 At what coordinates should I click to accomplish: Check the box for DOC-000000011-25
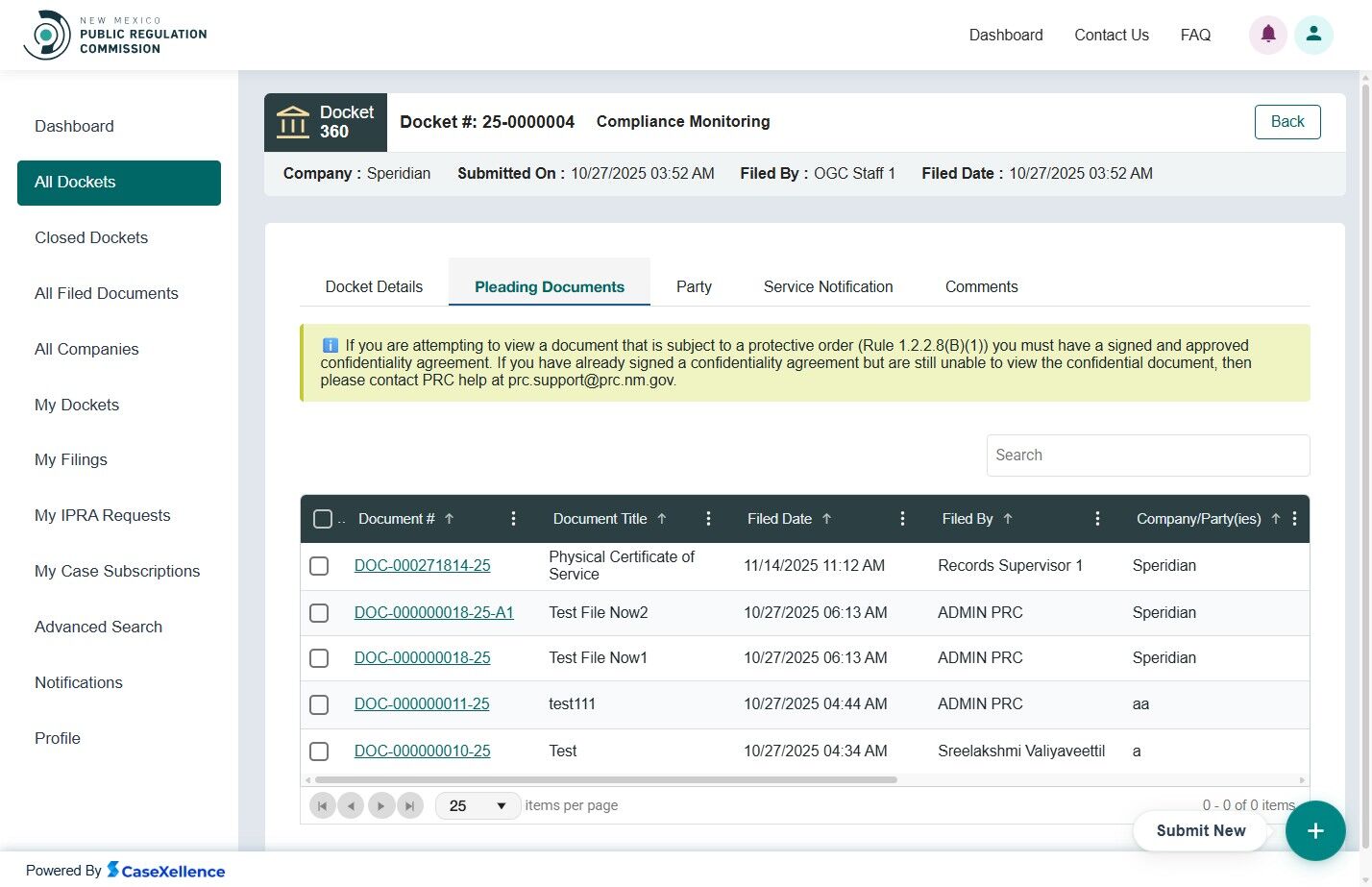pos(319,704)
